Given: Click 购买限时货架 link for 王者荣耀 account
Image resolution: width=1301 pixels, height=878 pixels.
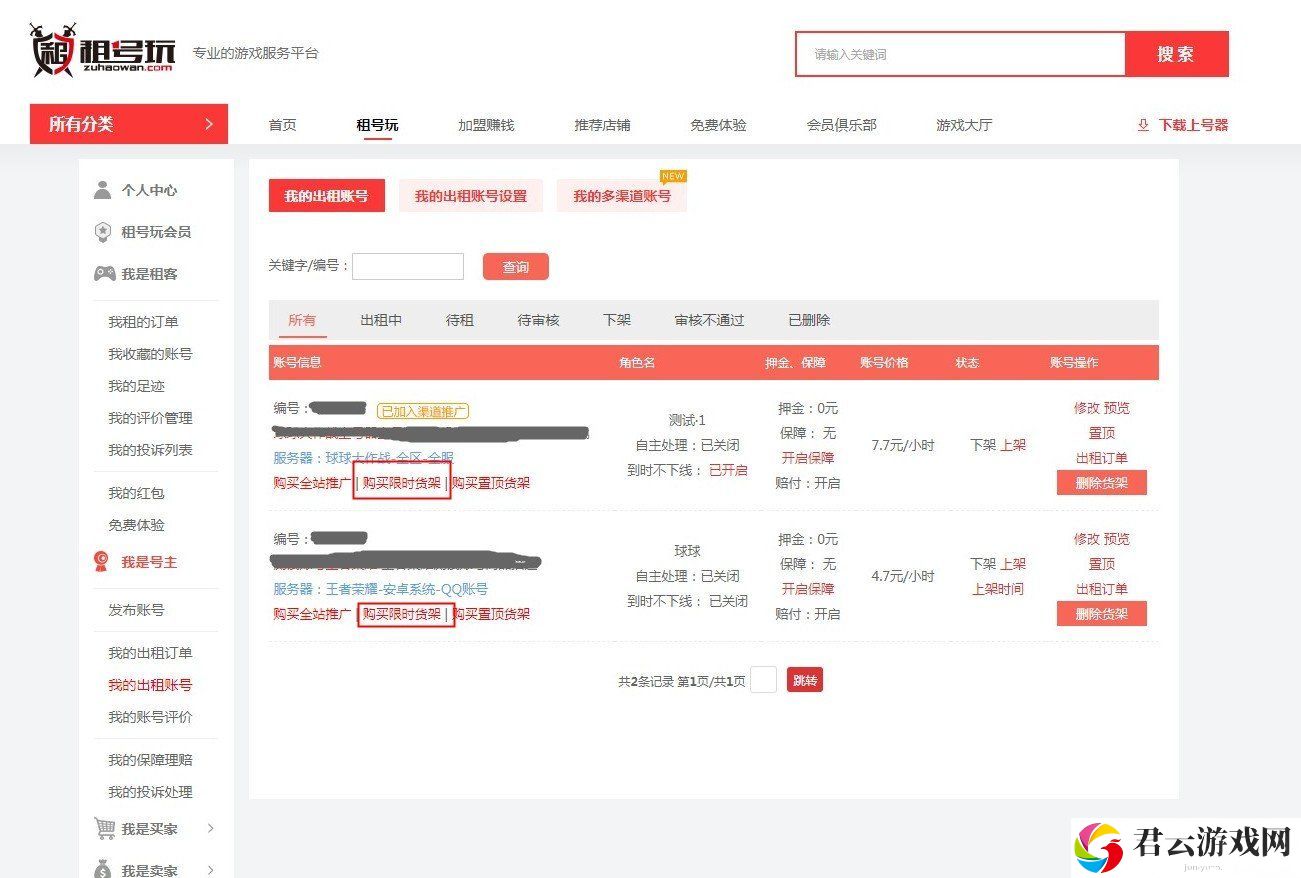Looking at the screenshot, I should [402, 614].
